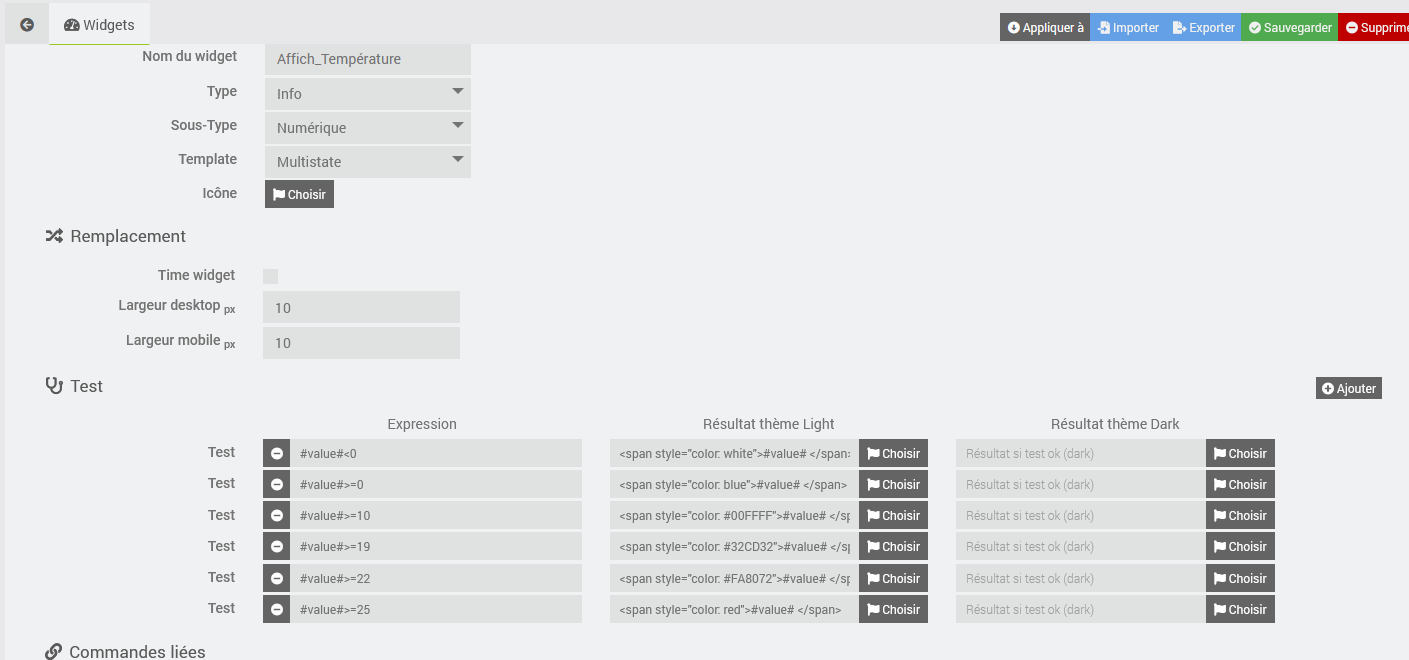The height and width of the screenshot is (660, 1409).
Task: Edit the expression #value#>=10
Action: 436,515
